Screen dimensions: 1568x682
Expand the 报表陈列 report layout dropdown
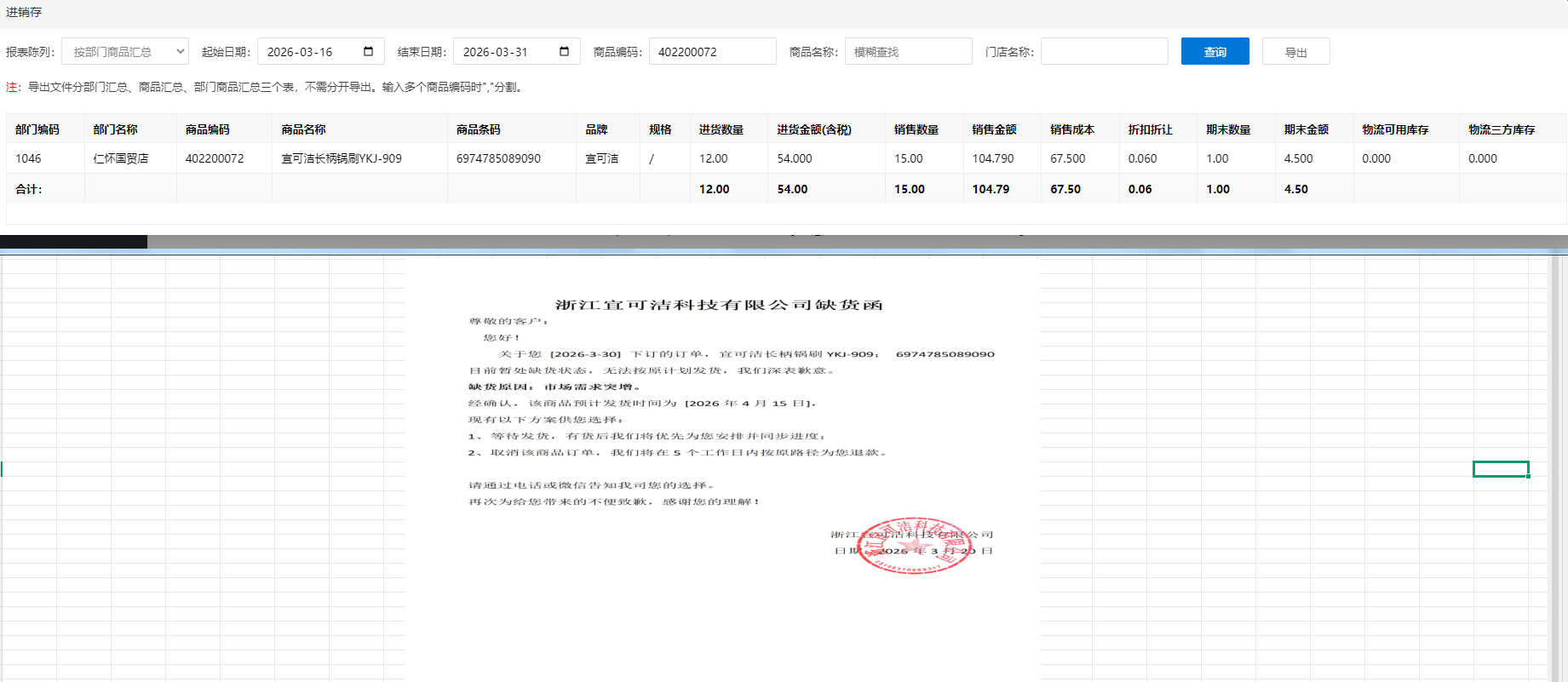pos(125,52)
